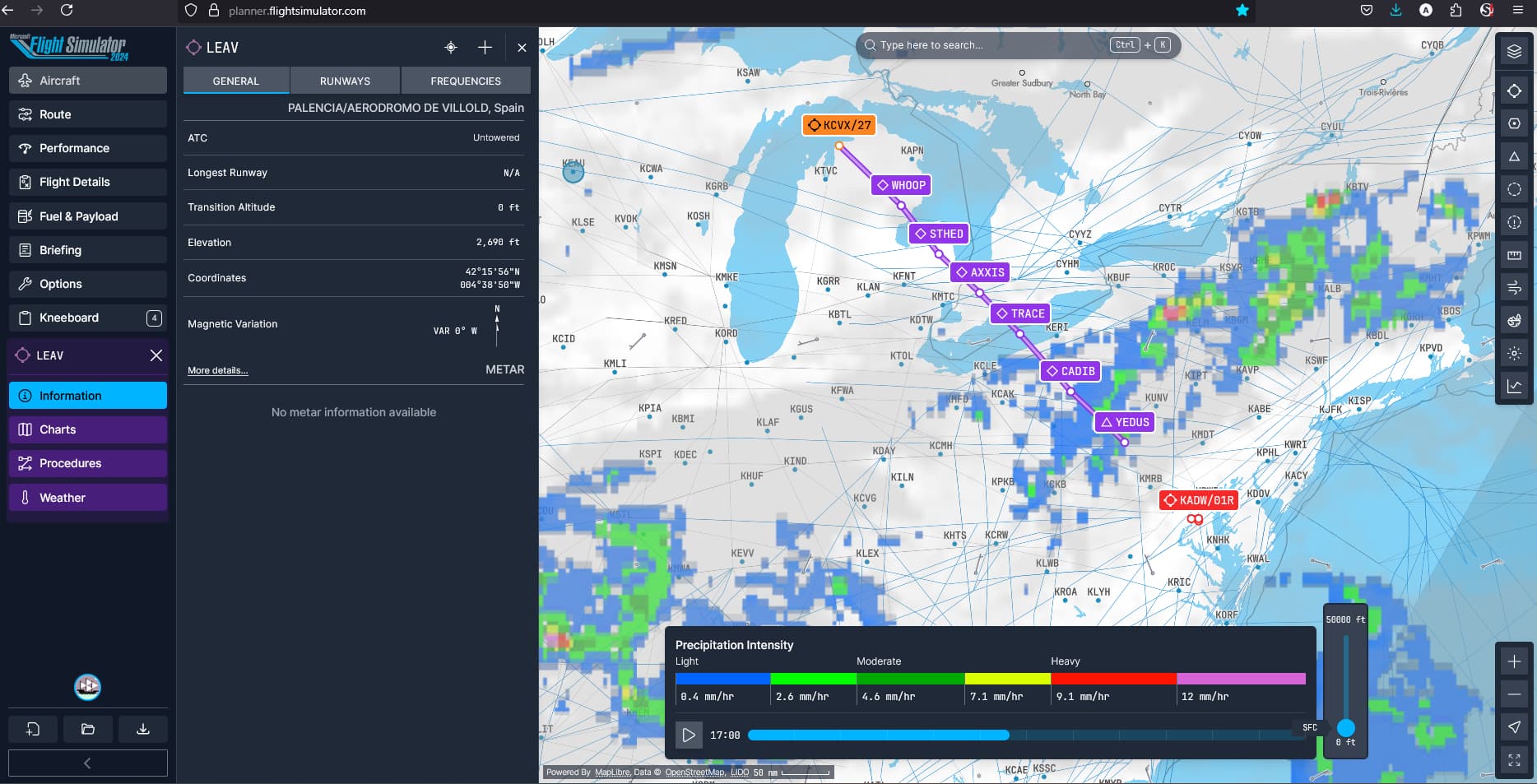This screenshot has width=1537, height=784.
Task: Center the map on LEAV airport
Action: tap(451, 48)
